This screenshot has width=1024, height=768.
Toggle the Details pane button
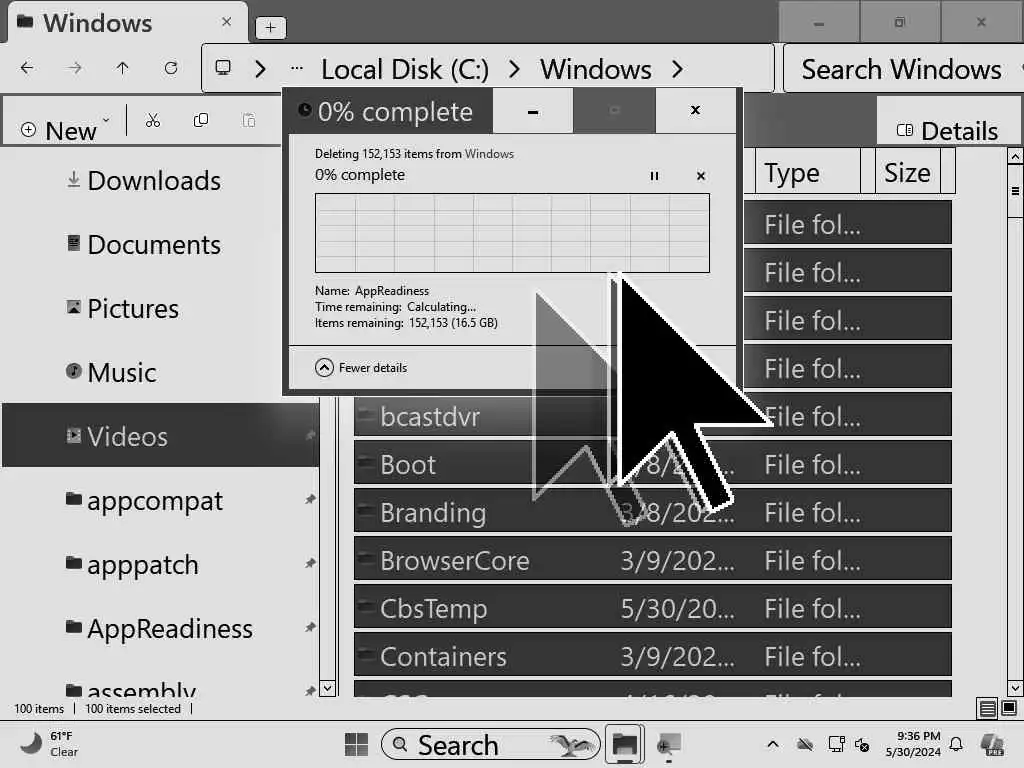947,131
